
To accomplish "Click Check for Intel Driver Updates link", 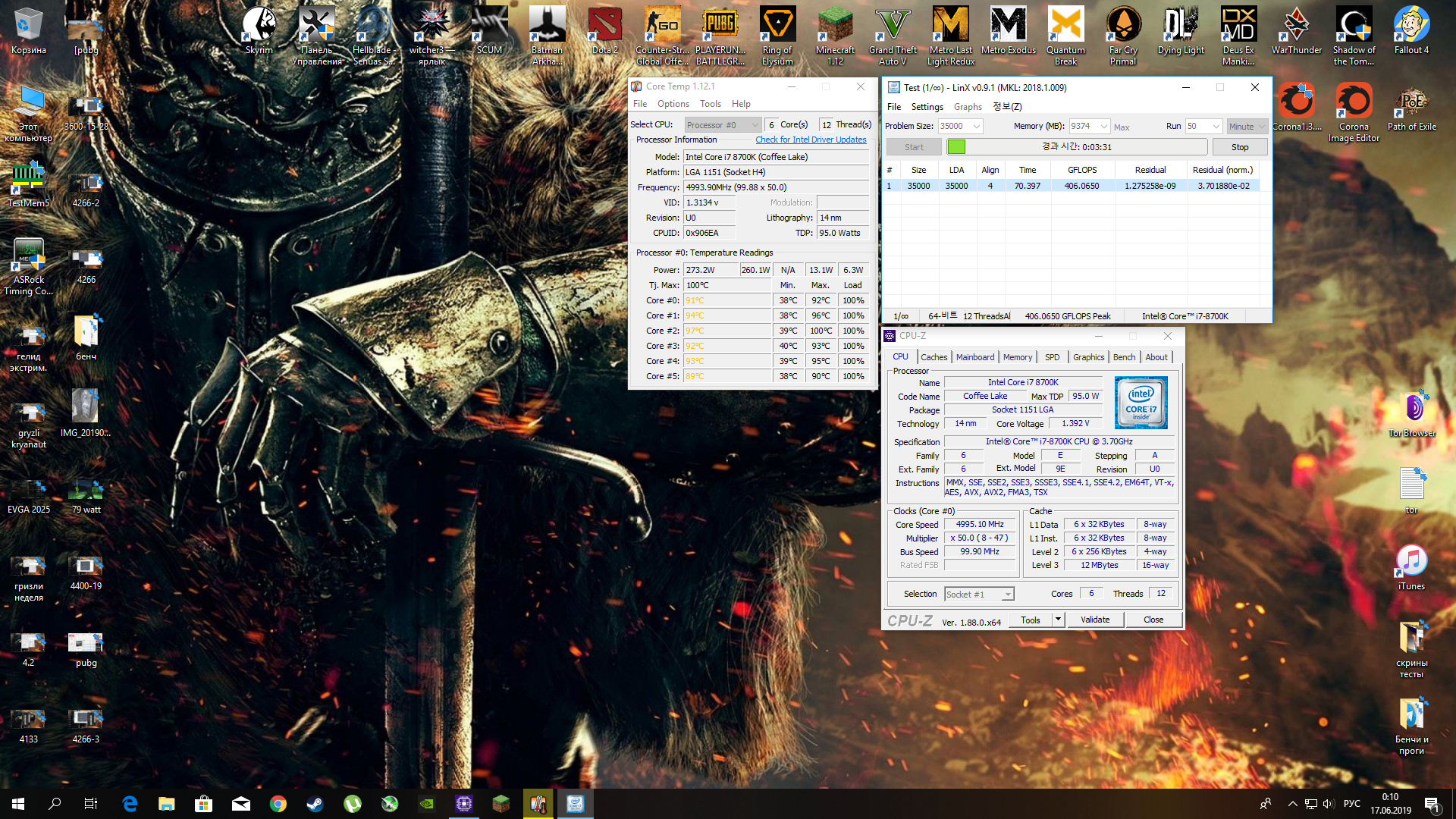I will tap(811, 140).
